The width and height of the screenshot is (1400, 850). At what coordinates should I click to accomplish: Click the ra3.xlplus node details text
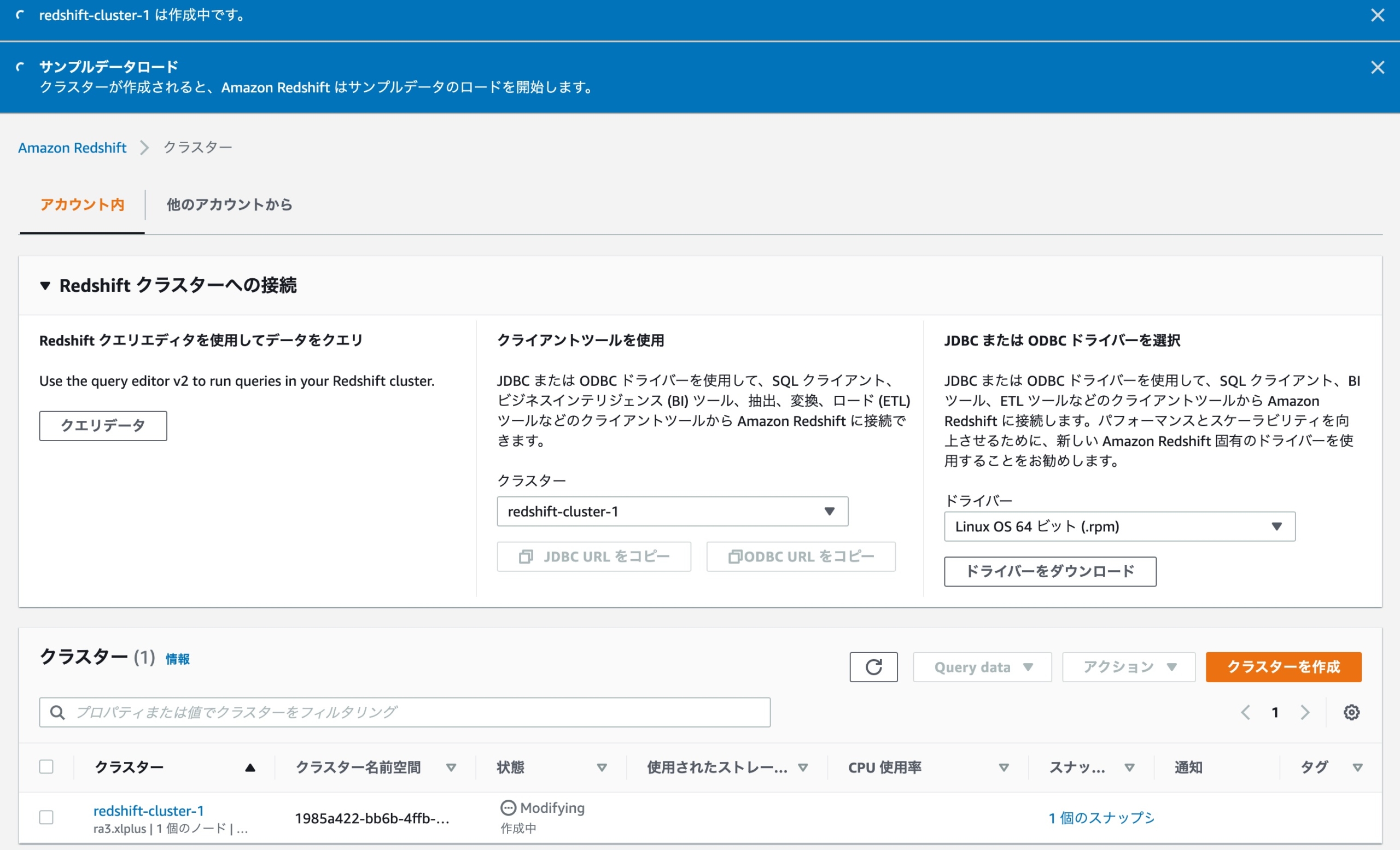coord(171,829)
